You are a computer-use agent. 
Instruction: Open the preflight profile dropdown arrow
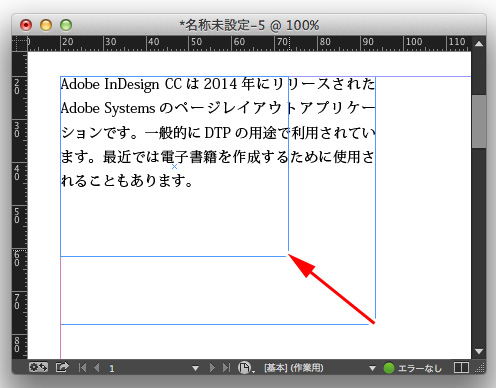coord(373,368)
